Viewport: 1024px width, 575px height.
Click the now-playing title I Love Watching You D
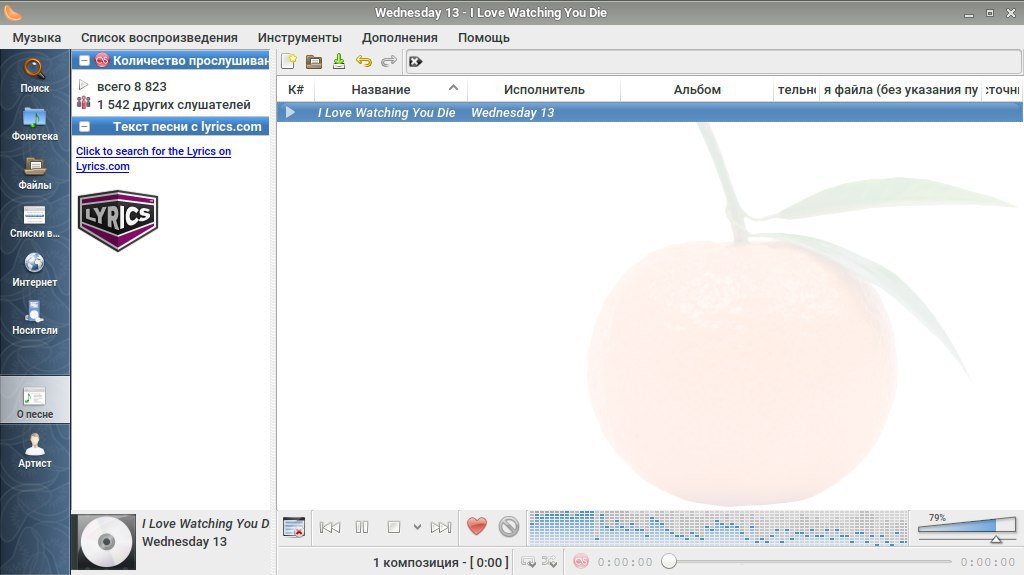click(x=206, y=523)
